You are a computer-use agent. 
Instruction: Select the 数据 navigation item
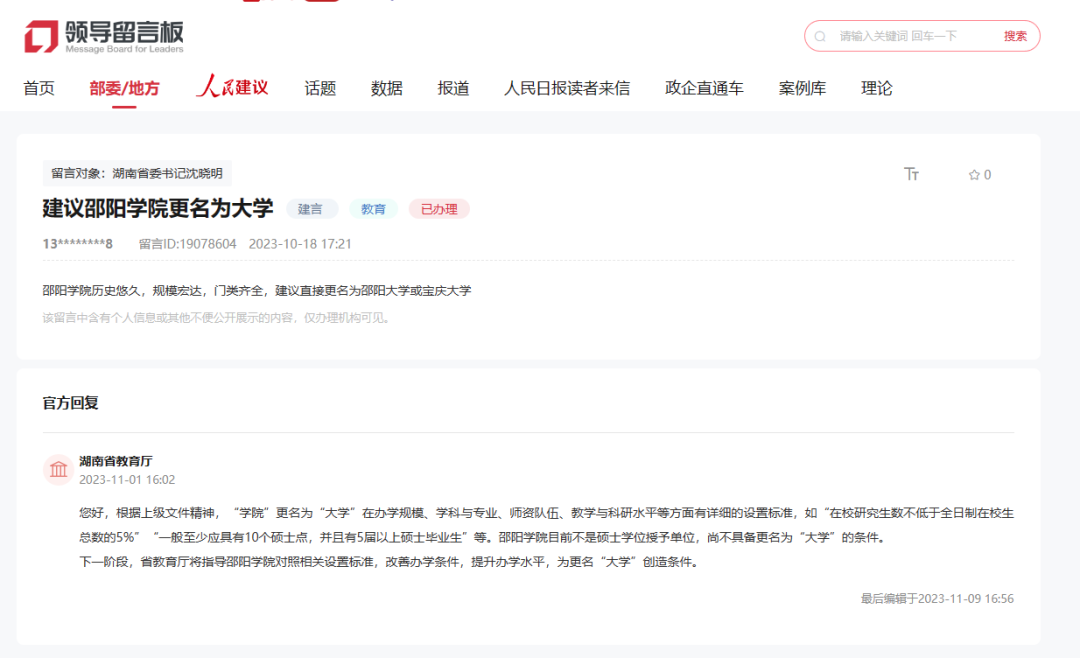[386, 88]
